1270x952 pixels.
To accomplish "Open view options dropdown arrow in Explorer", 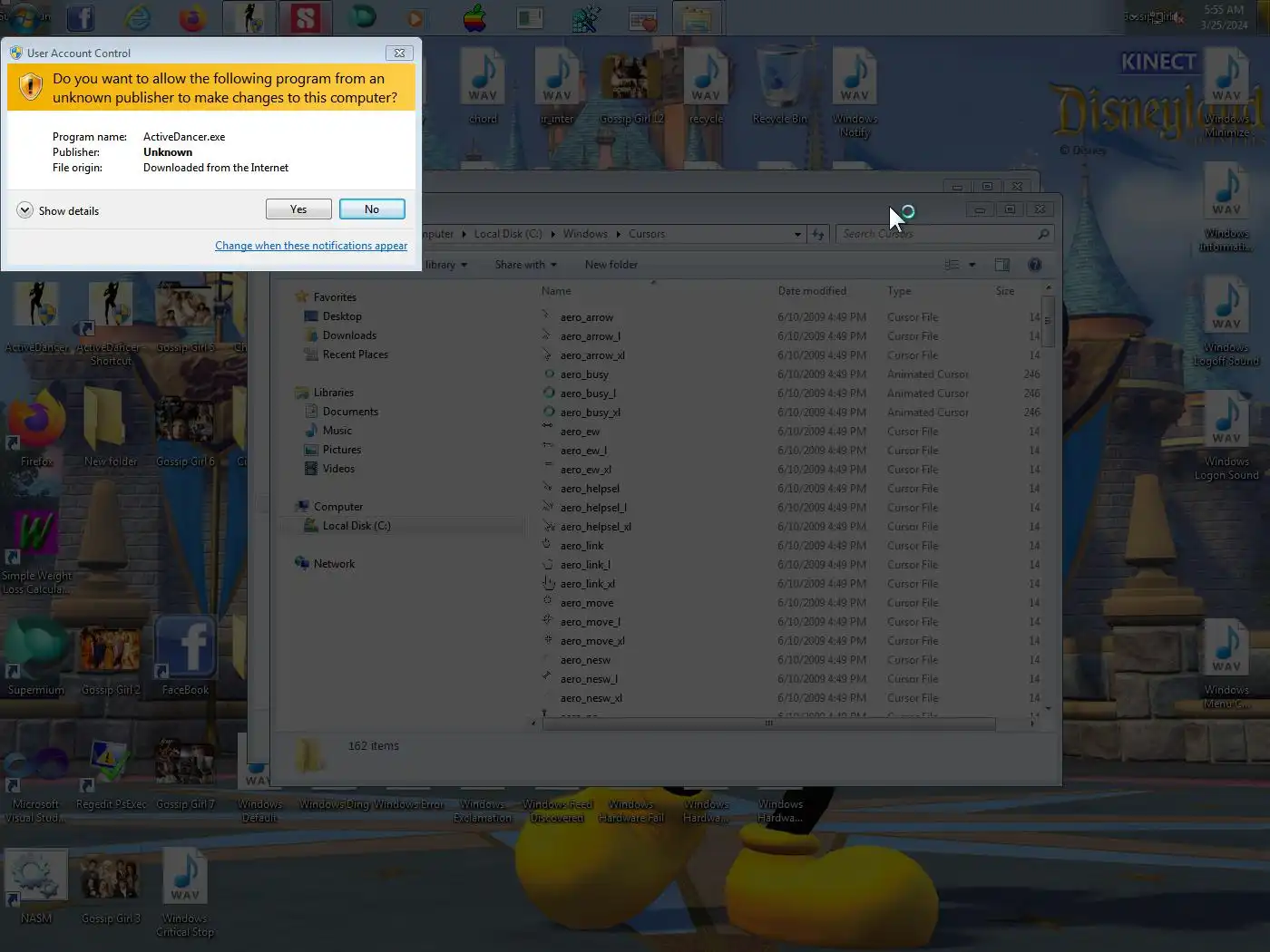I will pyautogui.click(x=972, y=265).
